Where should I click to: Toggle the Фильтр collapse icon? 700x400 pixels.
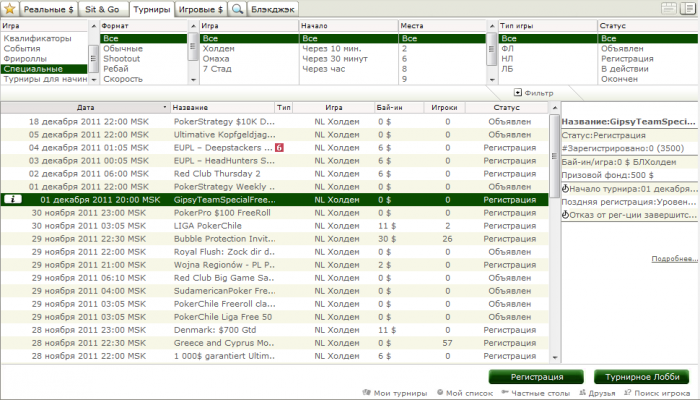point(517,92)
